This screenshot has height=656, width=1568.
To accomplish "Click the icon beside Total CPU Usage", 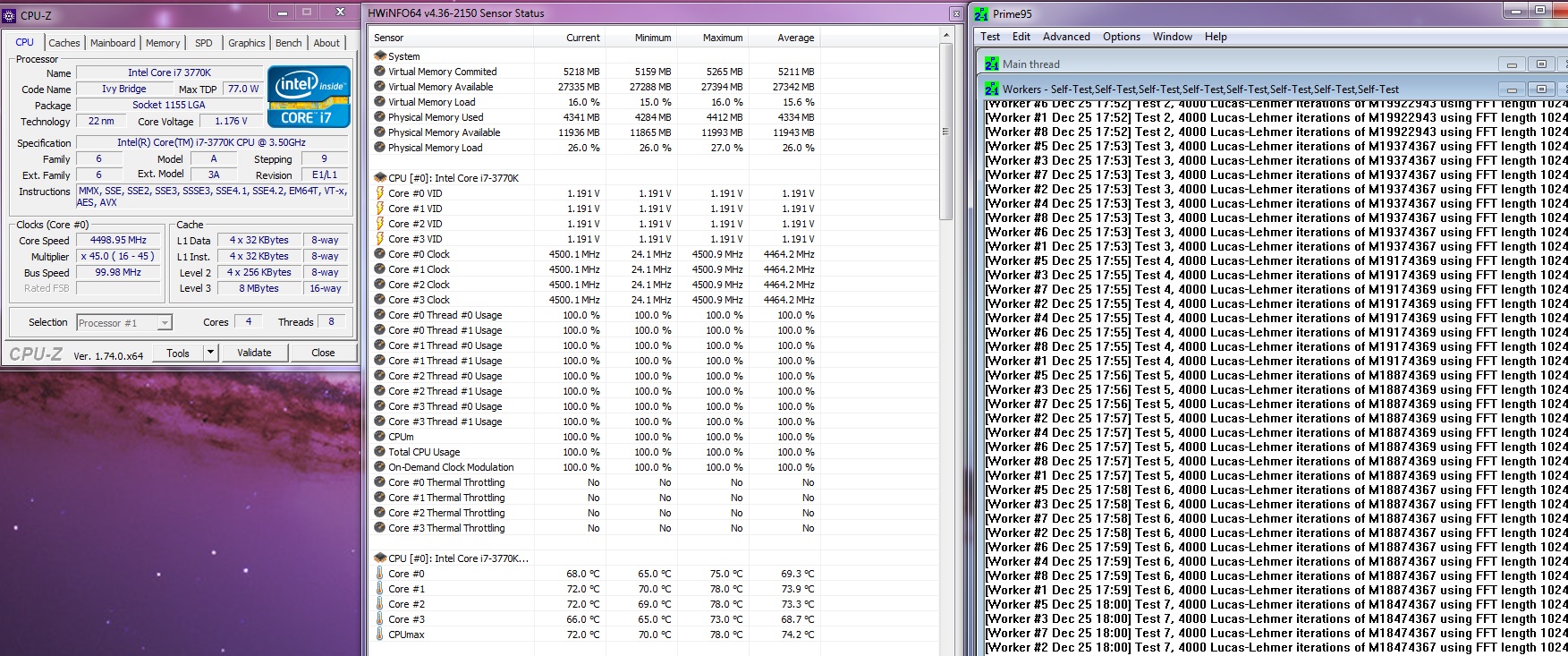I will 380,451.
